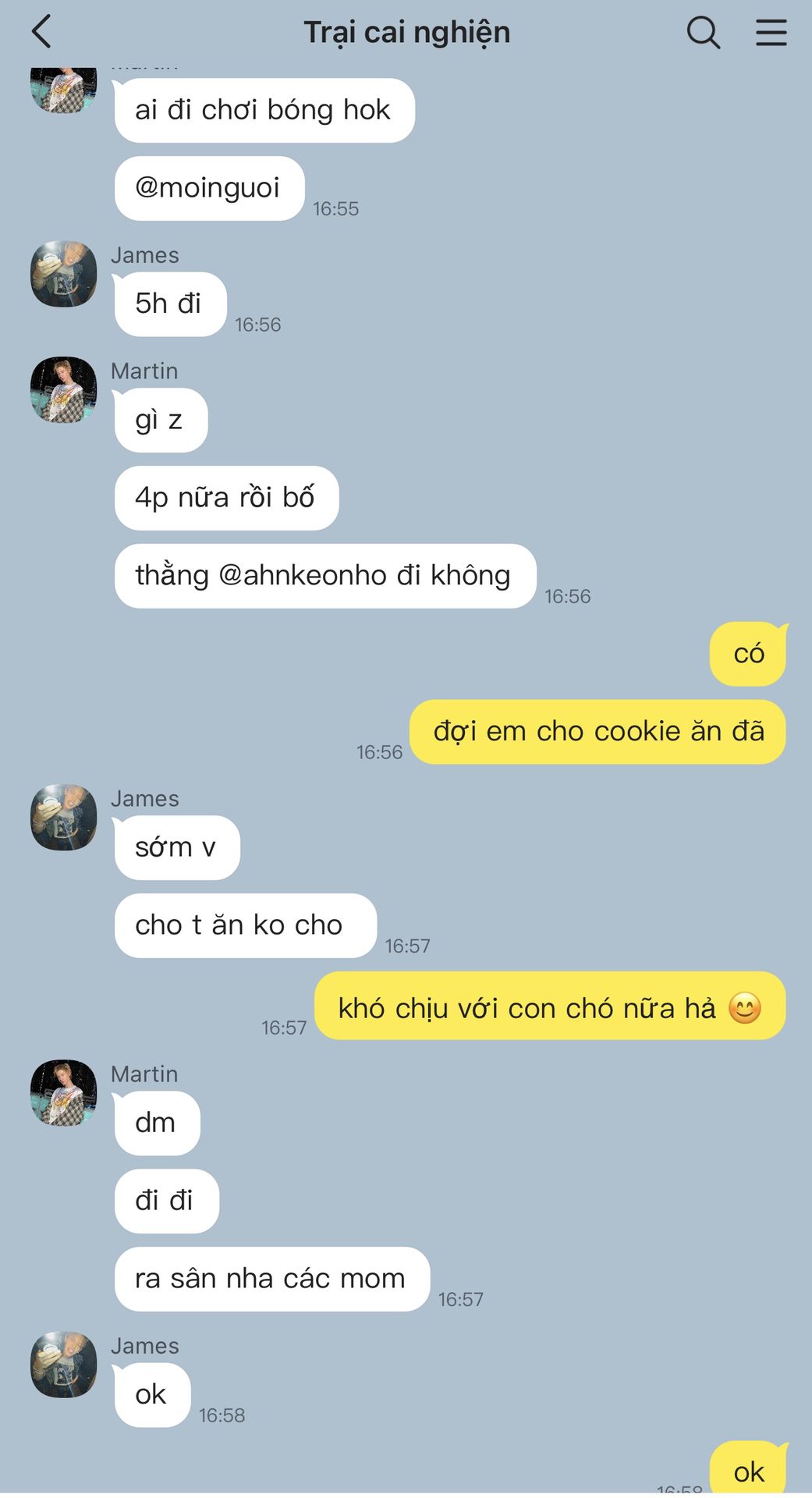Tap the '@ahnkeonho' mention message
812x1498 pixels.
pos(325,576)
